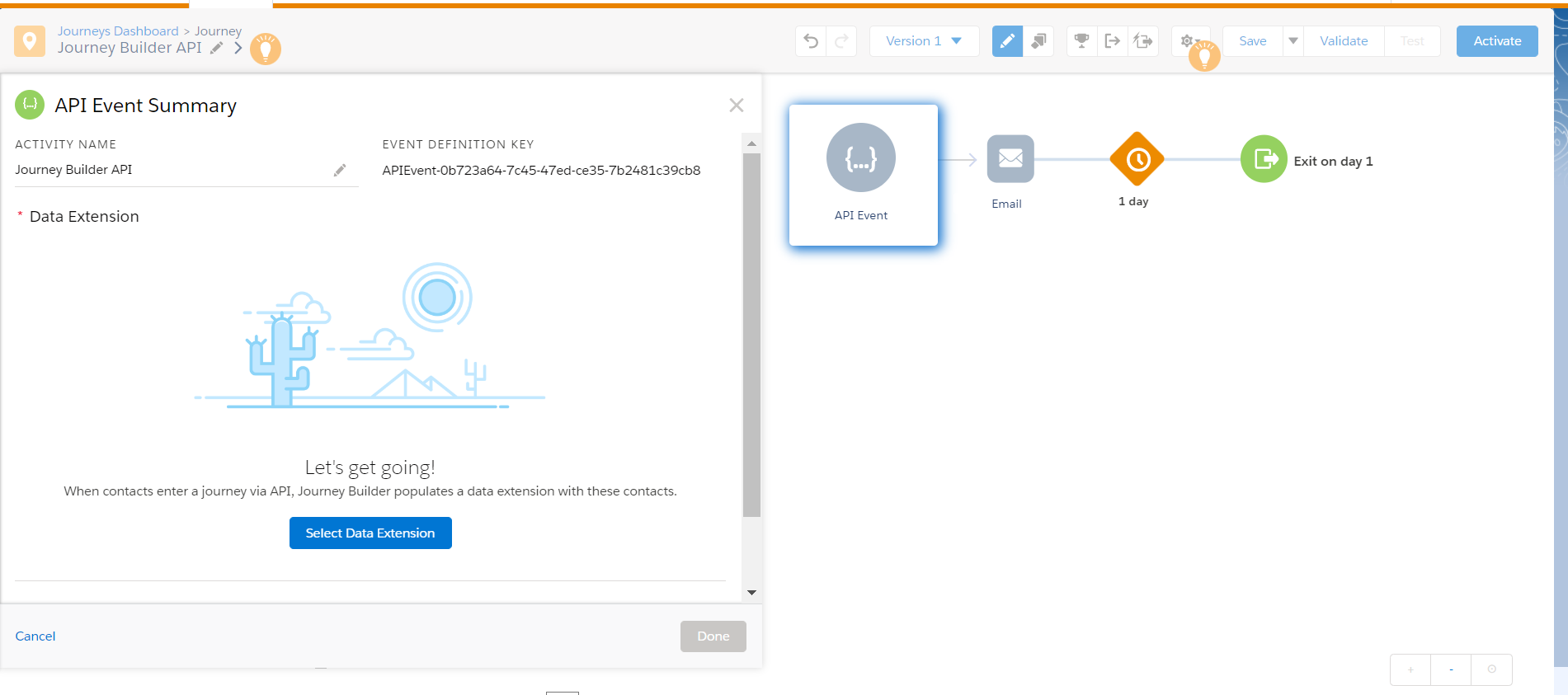The height and width of the screenshot is (695, 1568).
Task: Open journey settings gear icon
Action: coord(1187,40)
